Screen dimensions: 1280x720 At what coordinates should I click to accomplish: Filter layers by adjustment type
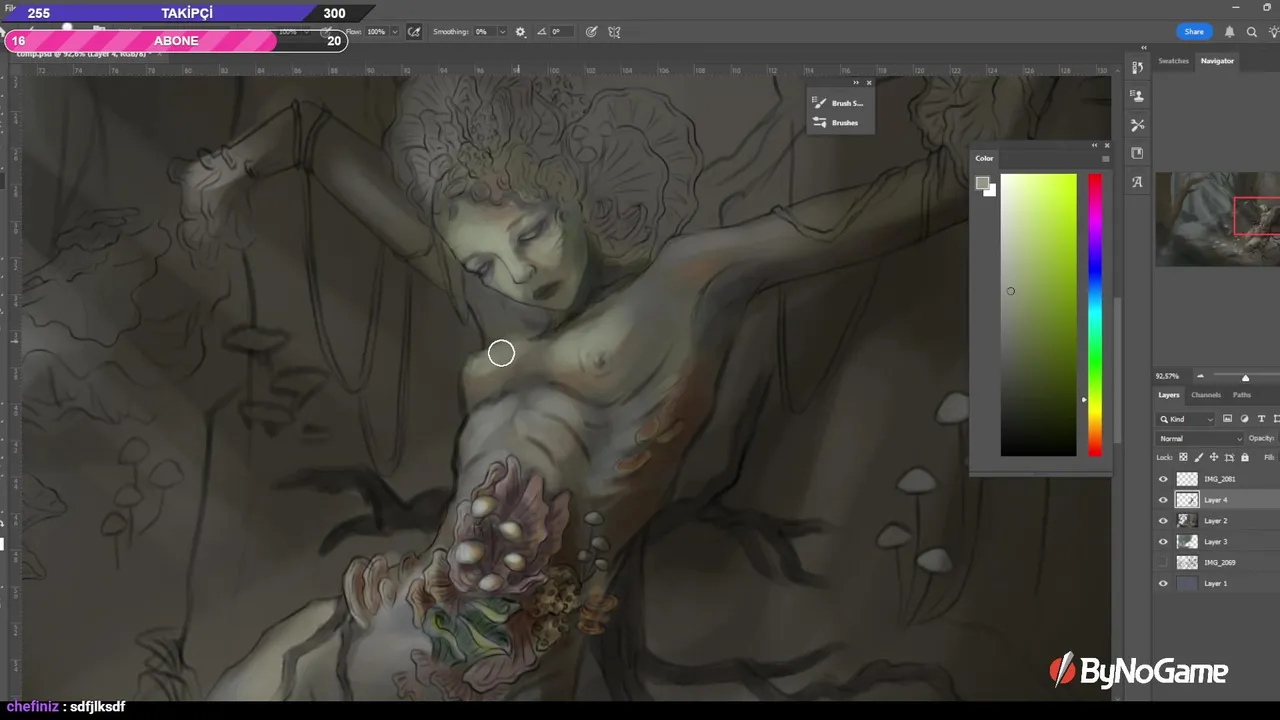[1244, 419]
